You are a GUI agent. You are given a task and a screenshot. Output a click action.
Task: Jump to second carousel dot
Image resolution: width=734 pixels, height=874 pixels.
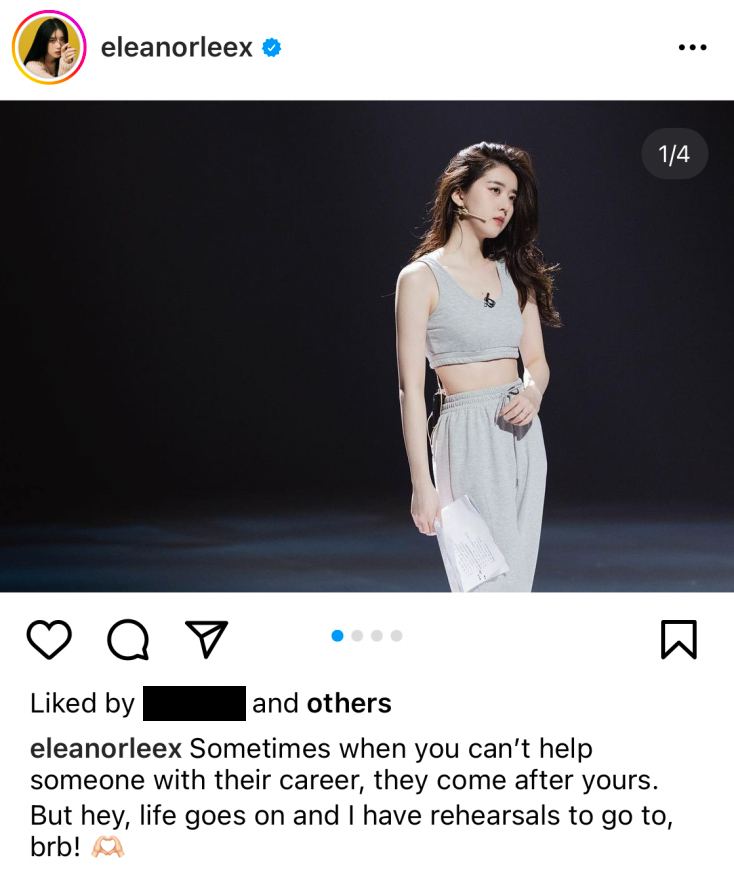[357, 636]
